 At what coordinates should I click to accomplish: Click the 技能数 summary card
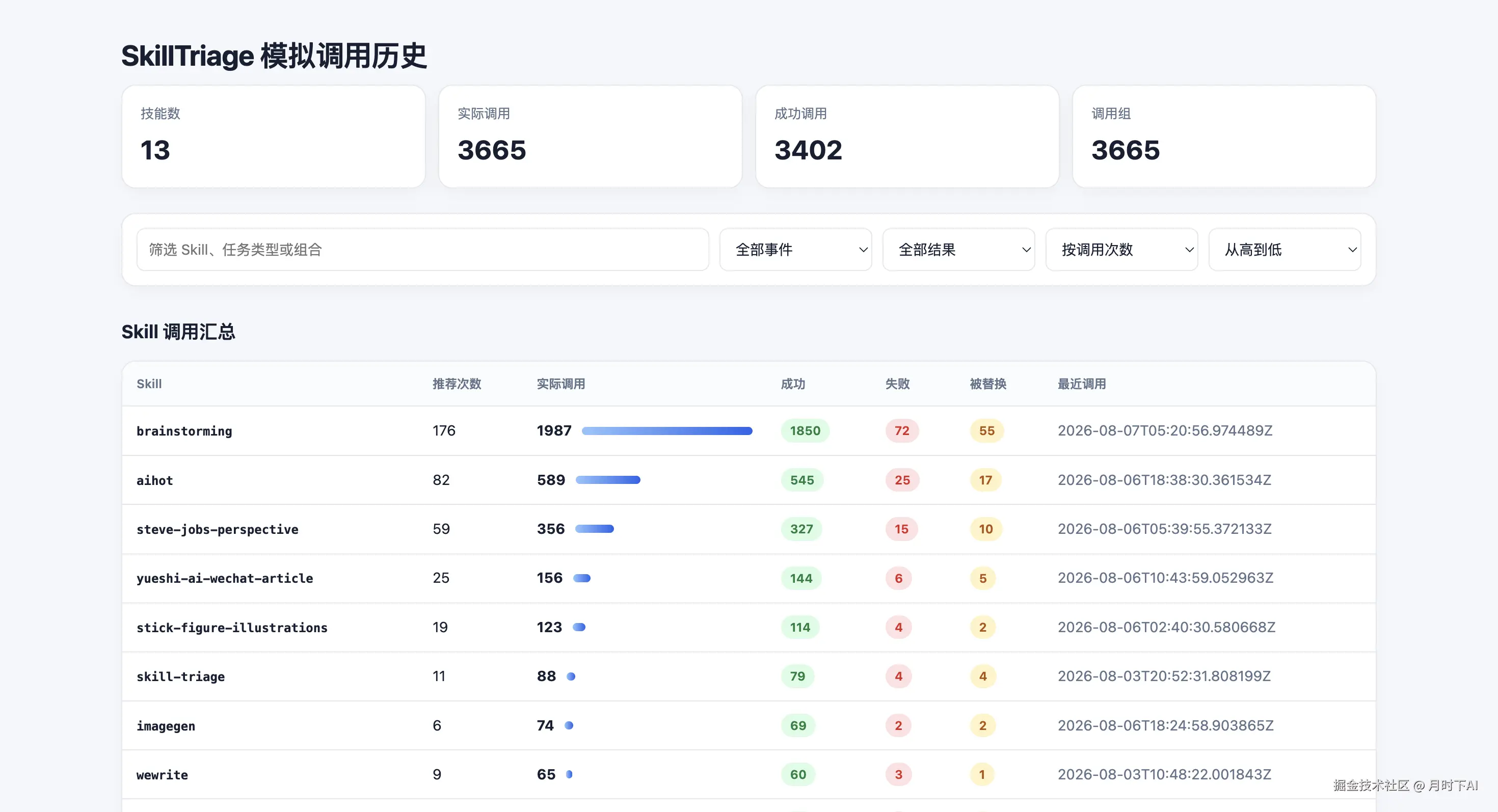(x=273, y=137)
